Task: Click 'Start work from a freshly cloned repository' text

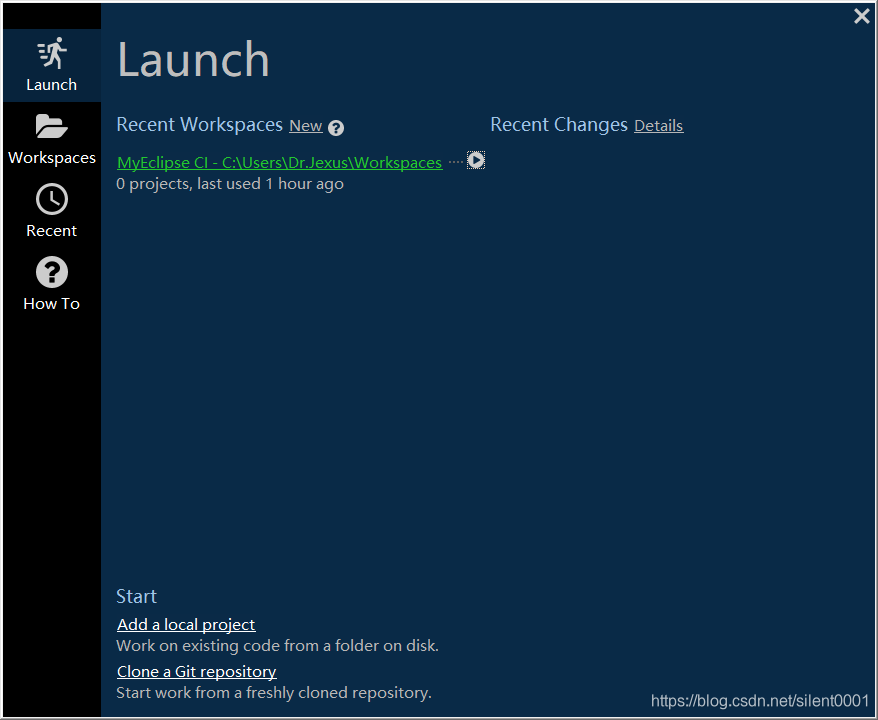Action: (x=274, y=693)
